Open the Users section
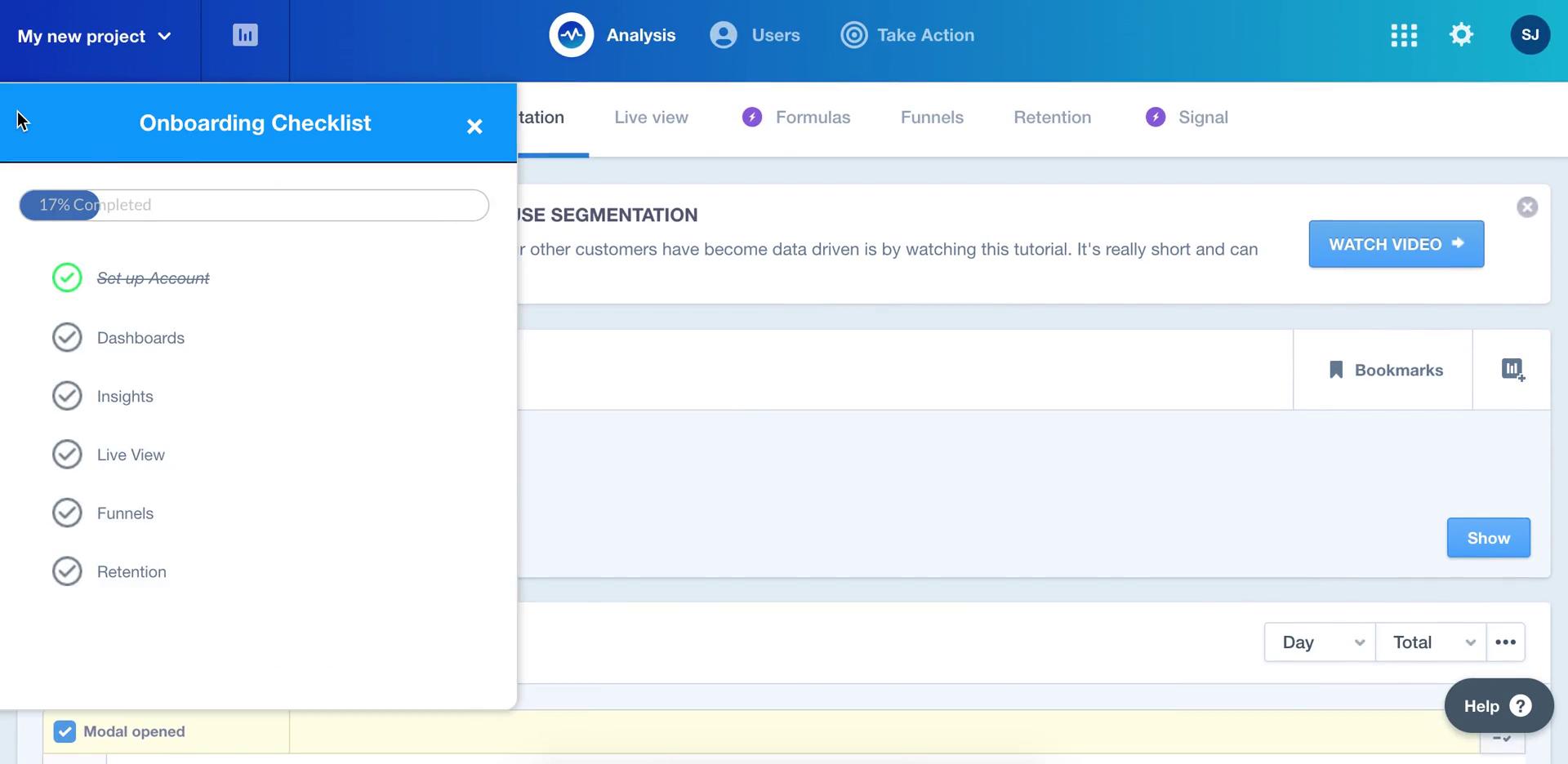The height and width of the screenshot is (764, 1568). 755,35
